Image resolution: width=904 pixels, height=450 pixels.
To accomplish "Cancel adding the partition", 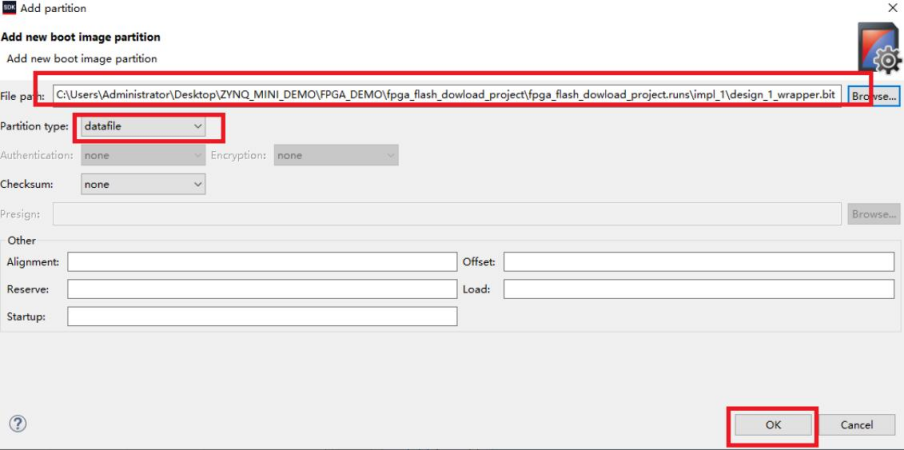I will pos(857,424).
